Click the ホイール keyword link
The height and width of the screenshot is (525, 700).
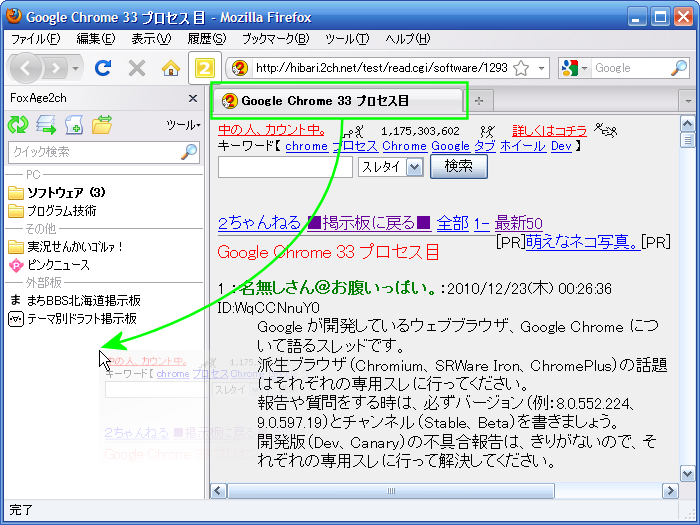tap(523, 146)
